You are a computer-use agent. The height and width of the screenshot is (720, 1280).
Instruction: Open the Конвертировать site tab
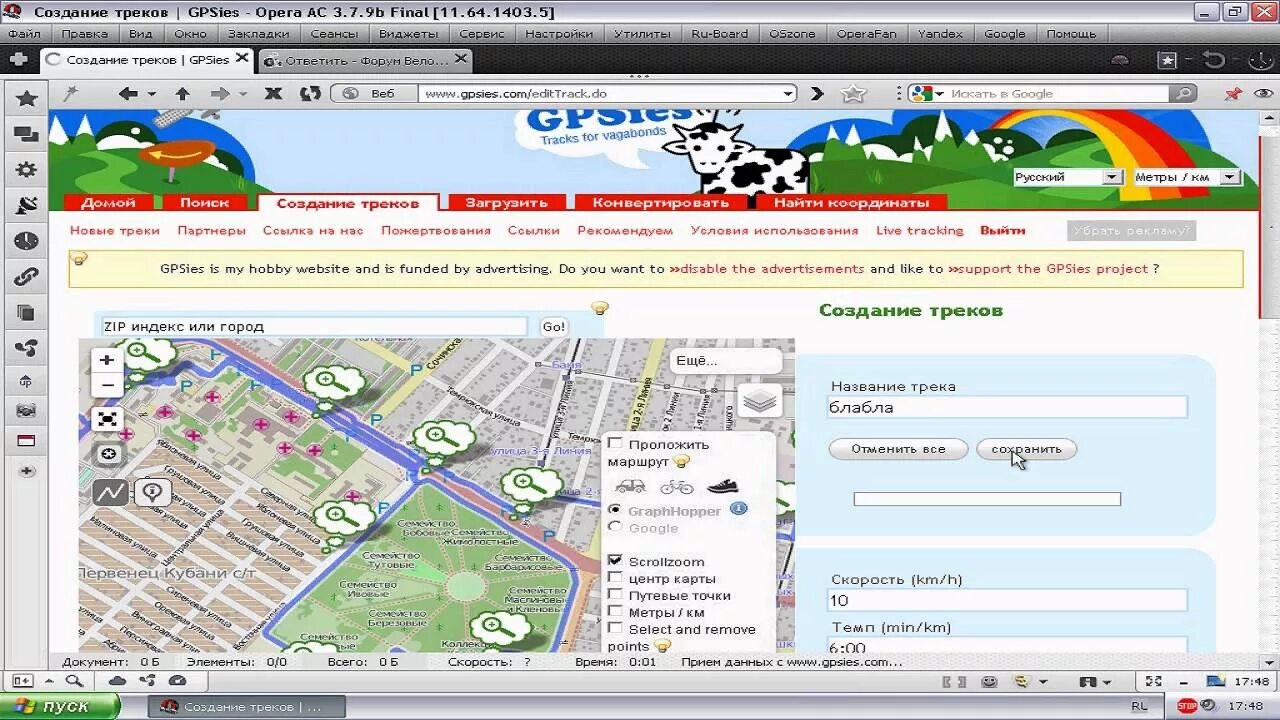pyautogui.click(x=660, y=202)
